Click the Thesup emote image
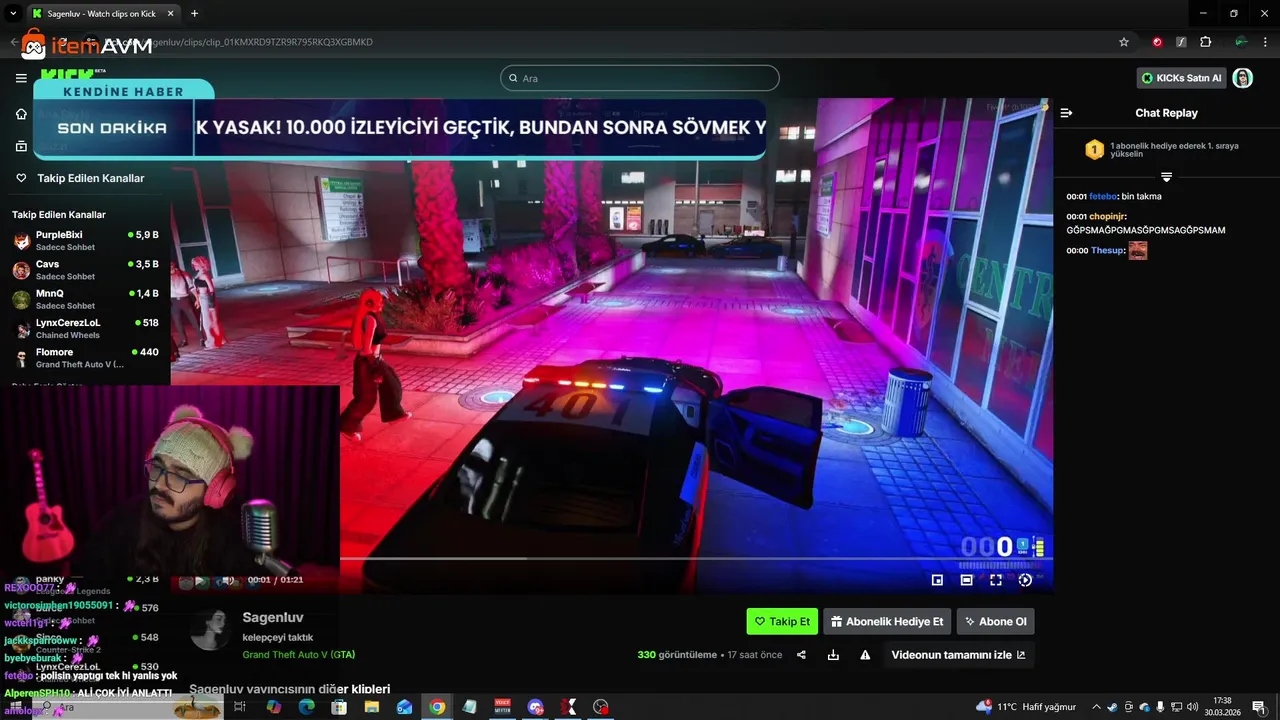The height and width of the screenshot is (720, 1280). point(1138,251)
